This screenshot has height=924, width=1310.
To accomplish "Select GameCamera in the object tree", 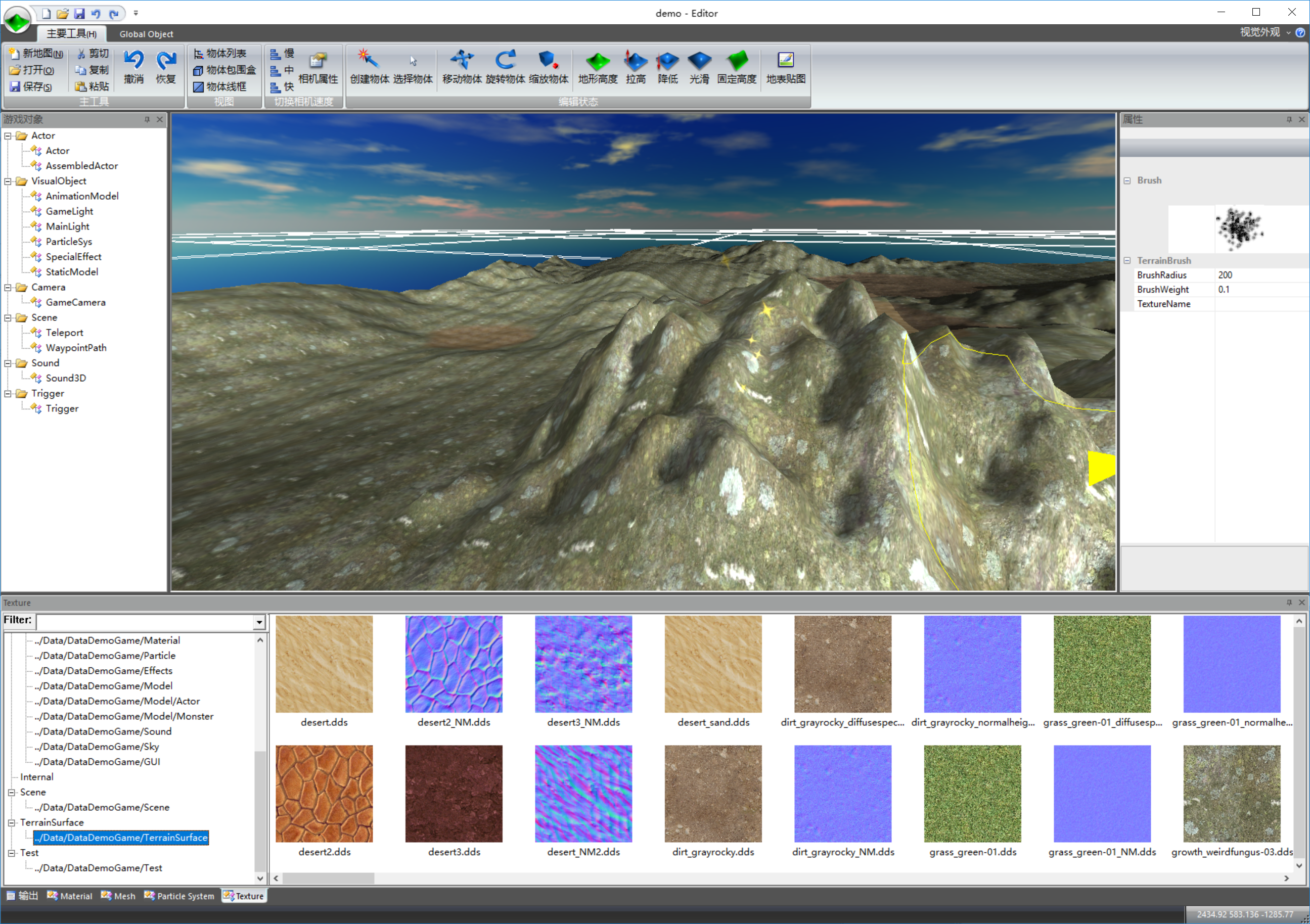I will pyautogui.click(x=75, y=302).
